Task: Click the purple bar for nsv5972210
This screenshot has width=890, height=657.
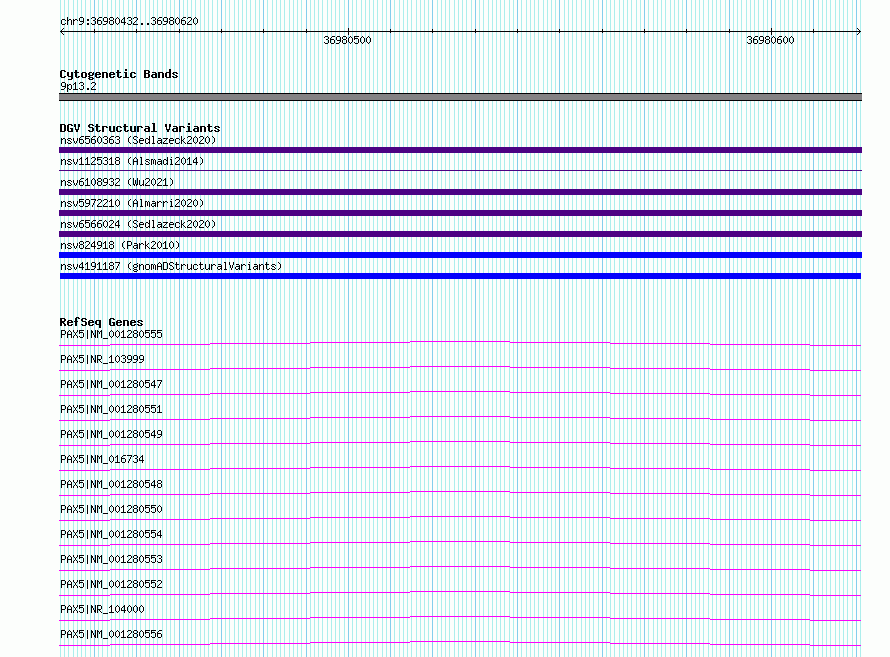Action: coord(460,213)
